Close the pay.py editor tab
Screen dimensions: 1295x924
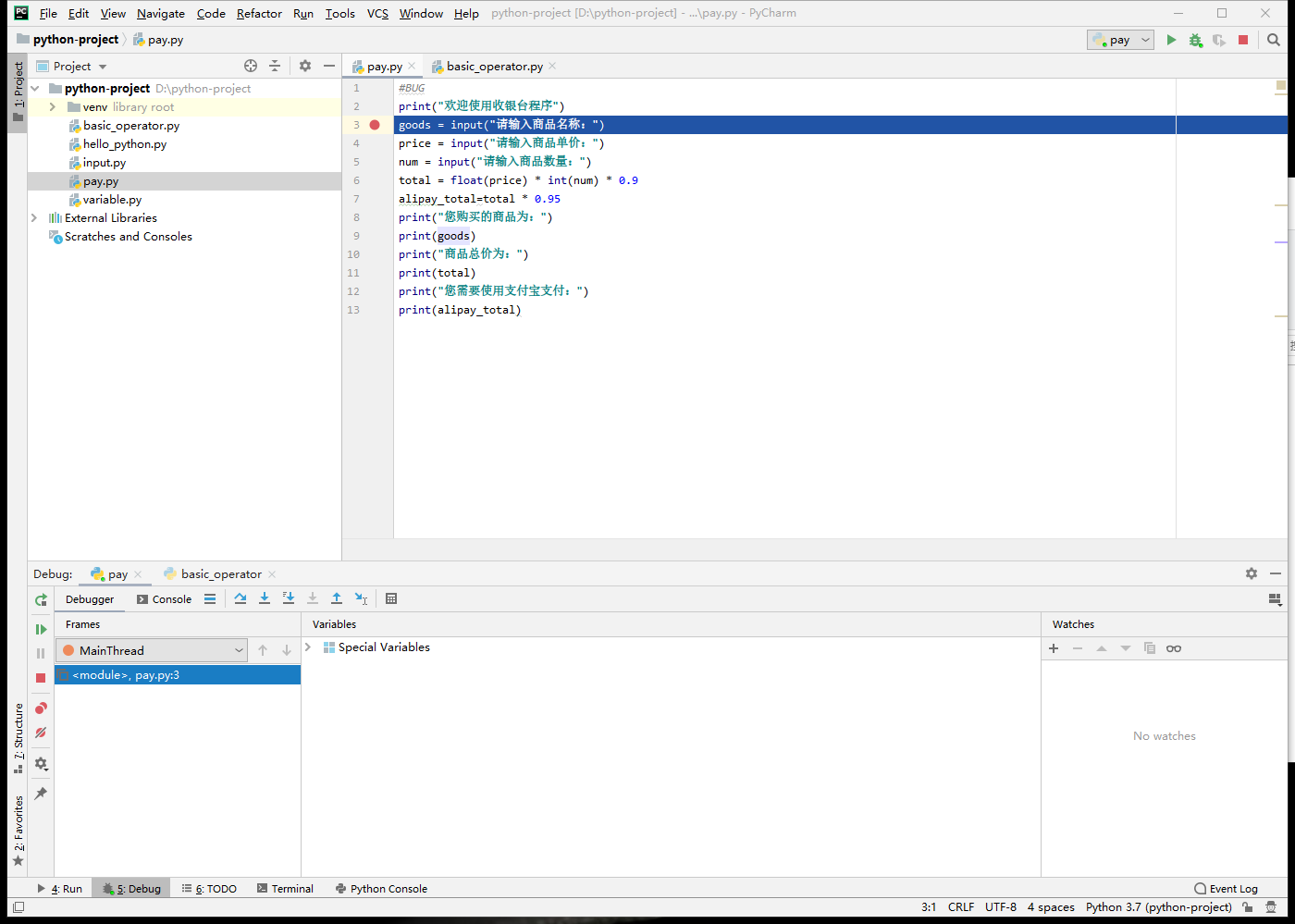click(412, 67)
